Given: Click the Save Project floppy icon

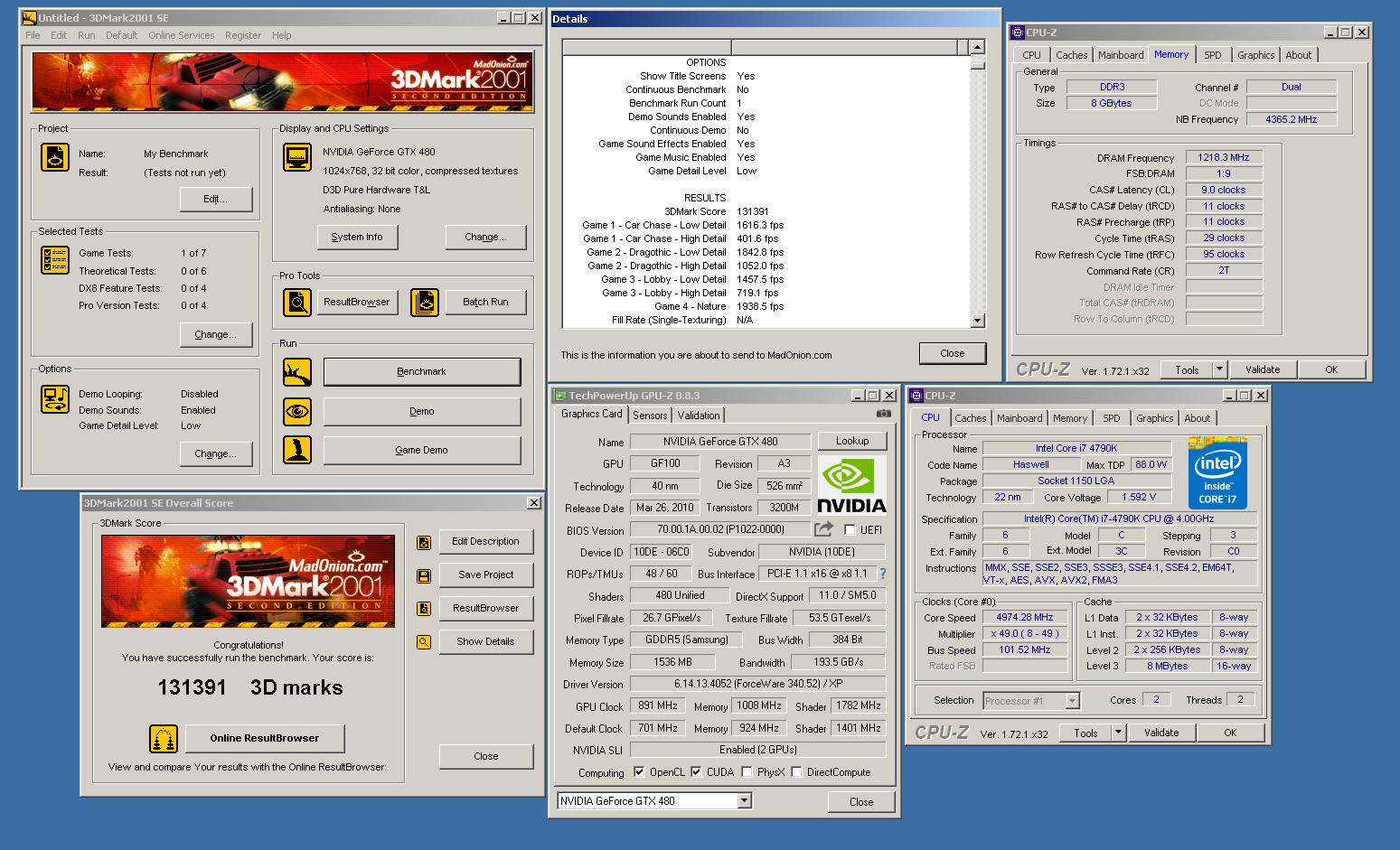Looking at the screenshot, I should click(423, 575).
